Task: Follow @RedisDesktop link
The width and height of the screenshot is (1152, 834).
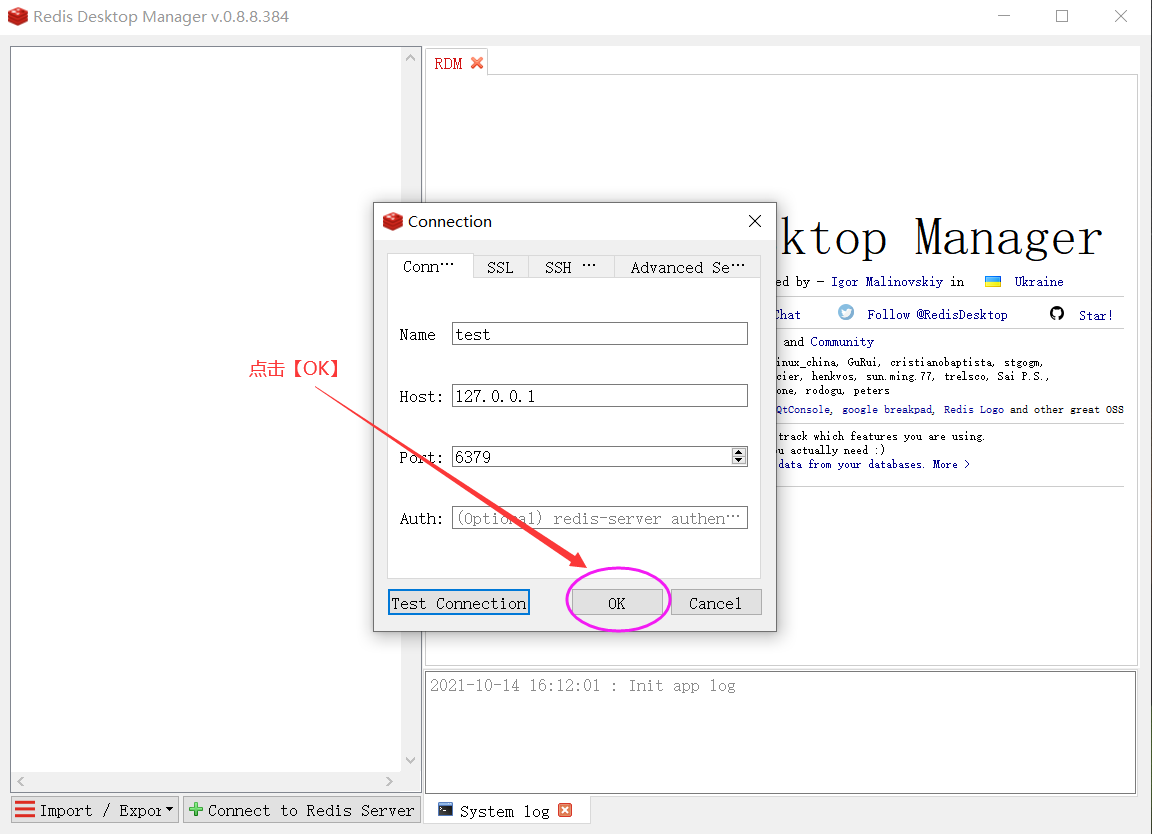Action: pos(937,314)
